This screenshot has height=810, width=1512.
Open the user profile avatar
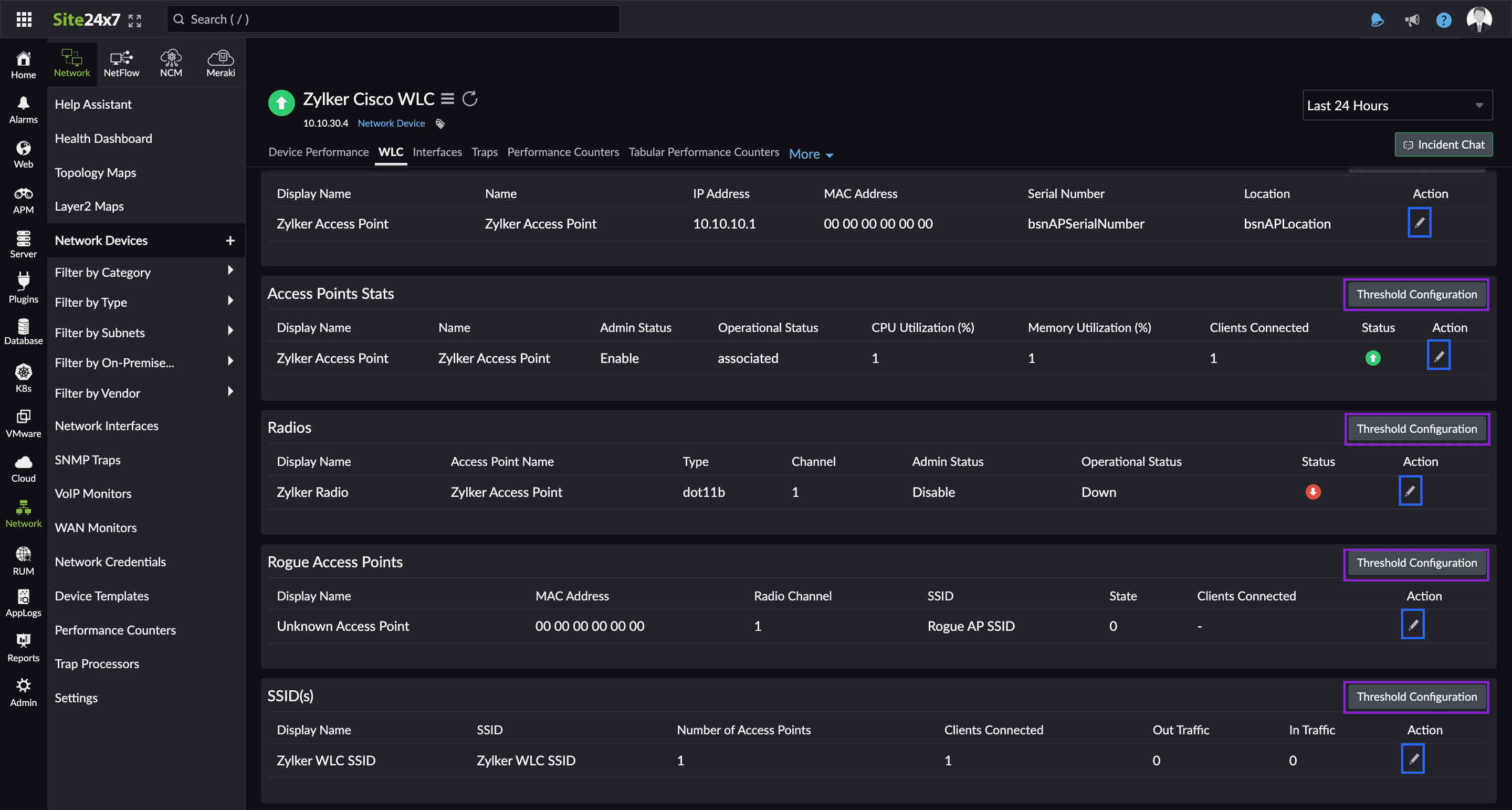click(x=1479, y=19)
